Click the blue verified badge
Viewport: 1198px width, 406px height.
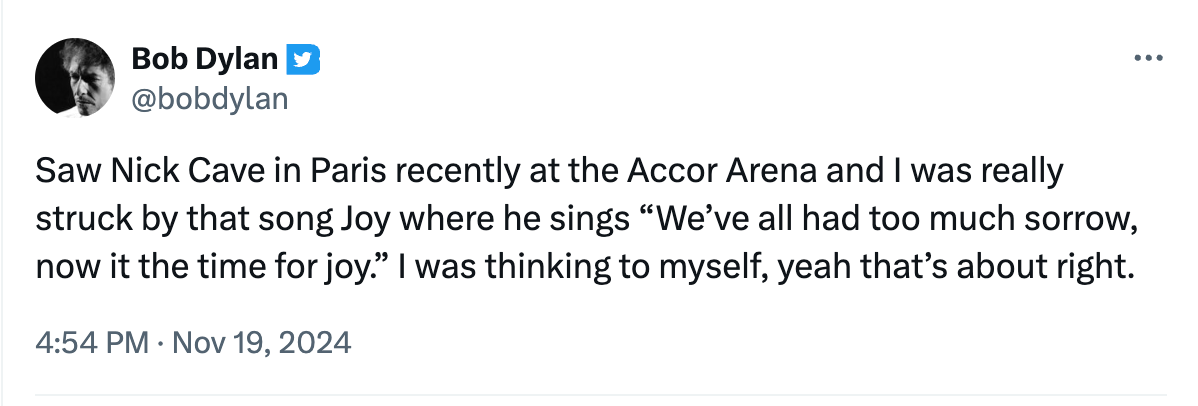[x=303, y=60]
